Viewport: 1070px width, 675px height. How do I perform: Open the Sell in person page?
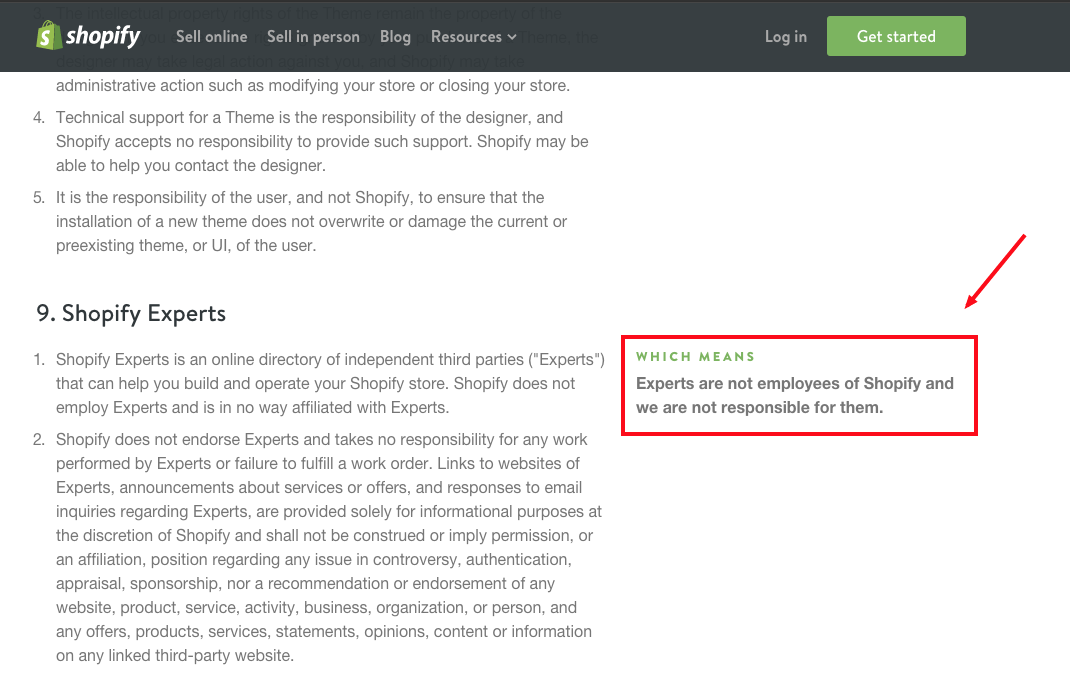(313, 37)
